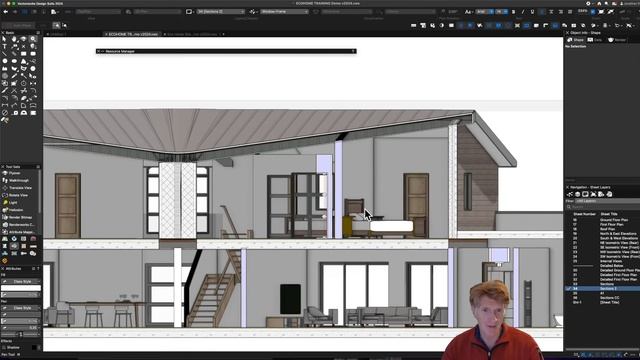Image resolution: width=640 pixels, height=360 pixels.
Task: Choose the Render Bitmap tool
Action: [x=20, y=217]
